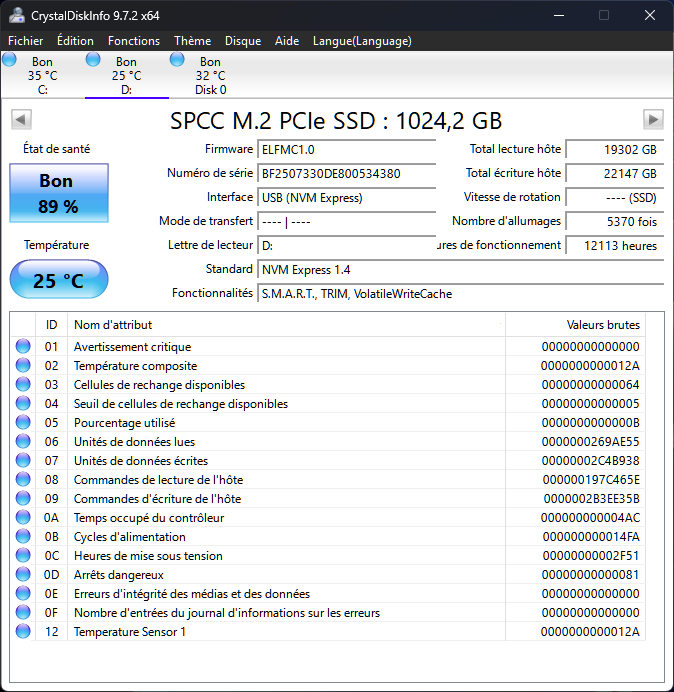Minimize the CrystalDiskInfo window

coord(559,15)
